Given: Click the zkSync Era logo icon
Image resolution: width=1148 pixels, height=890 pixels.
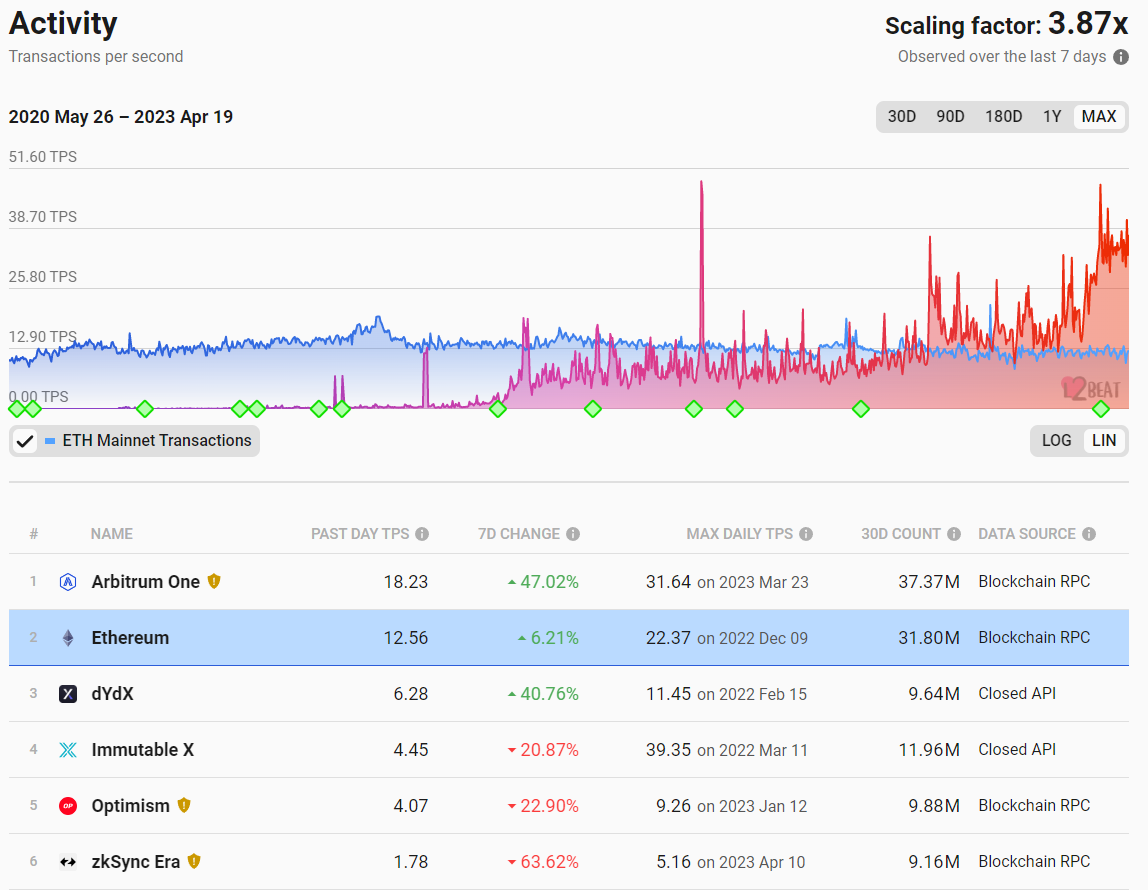Looking at the screenshot, I should click(x=67, y=861).
